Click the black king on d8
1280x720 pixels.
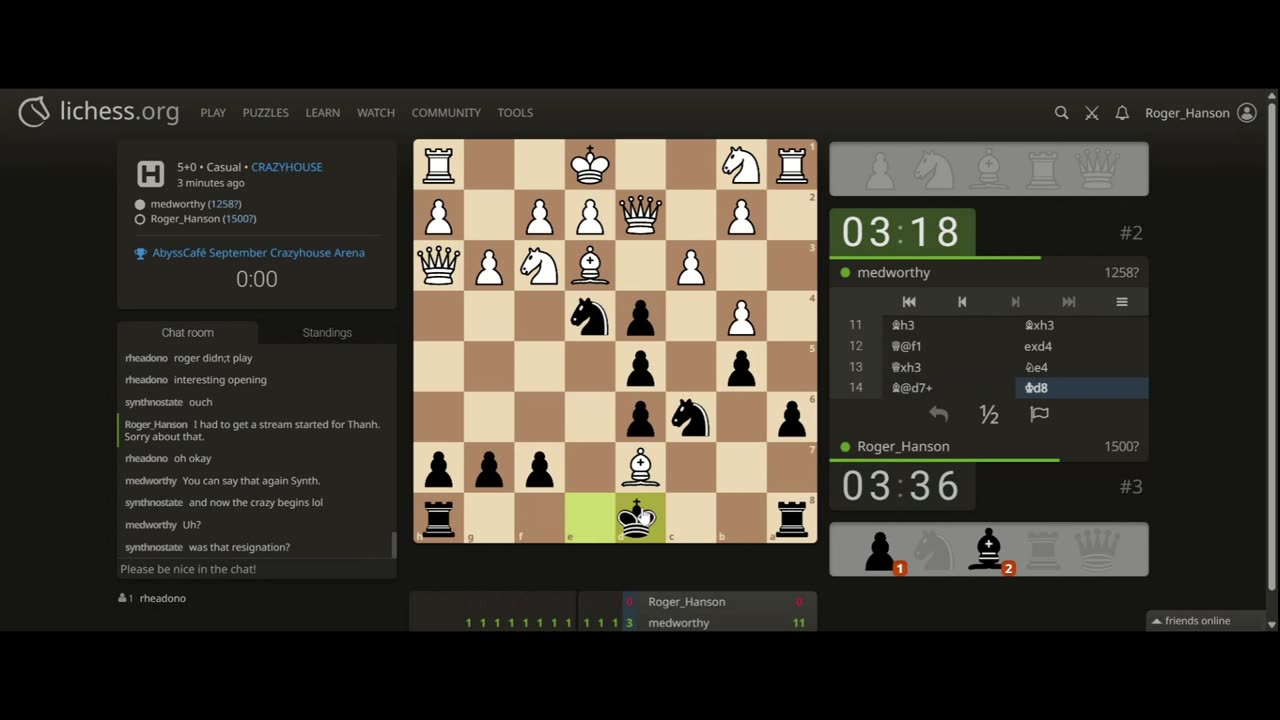pyautogui.click(x=640, y=518)
